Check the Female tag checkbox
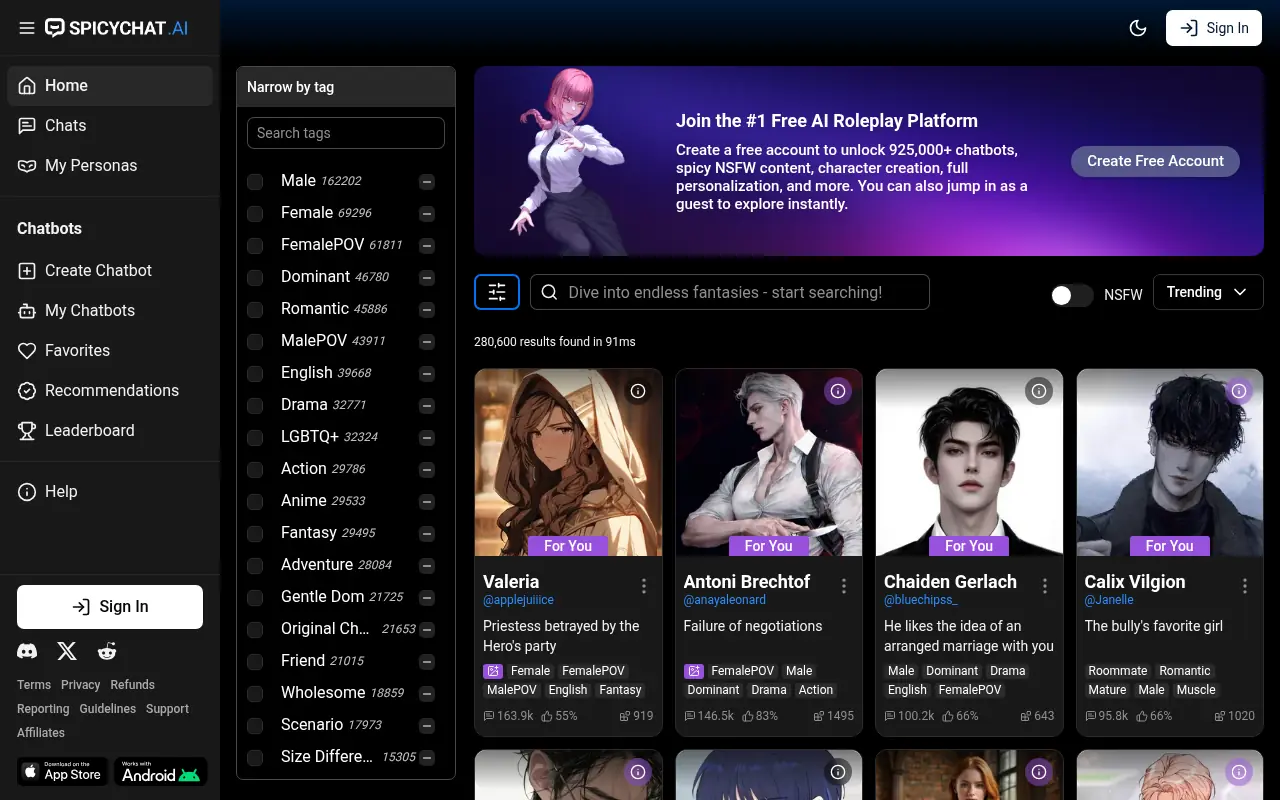Image resolution: width=1280 pixels, height=800 pixels. pos(255,213)
